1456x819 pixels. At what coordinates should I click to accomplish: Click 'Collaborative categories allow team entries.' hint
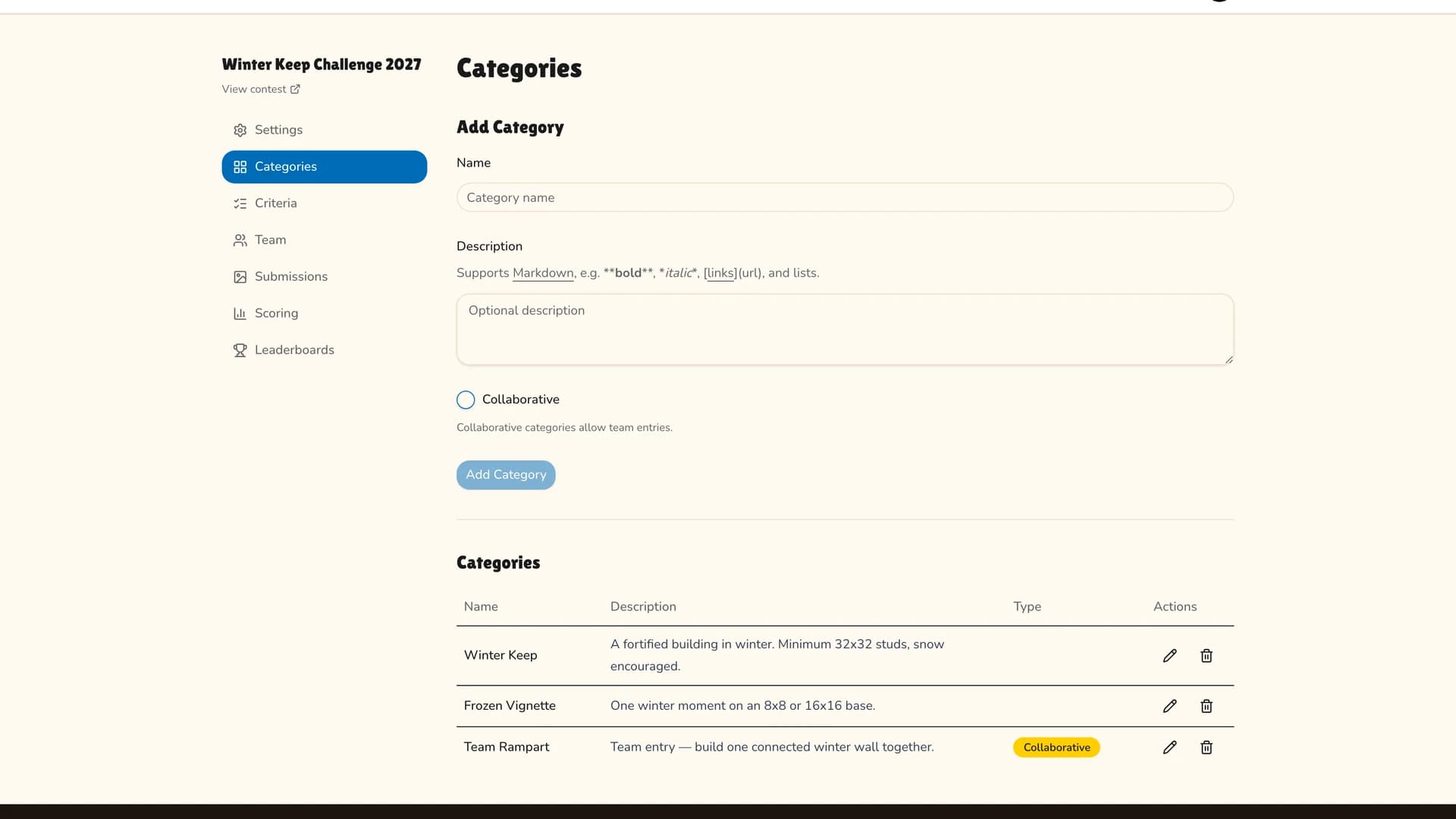pyautogui.click(x=564, y=428)
